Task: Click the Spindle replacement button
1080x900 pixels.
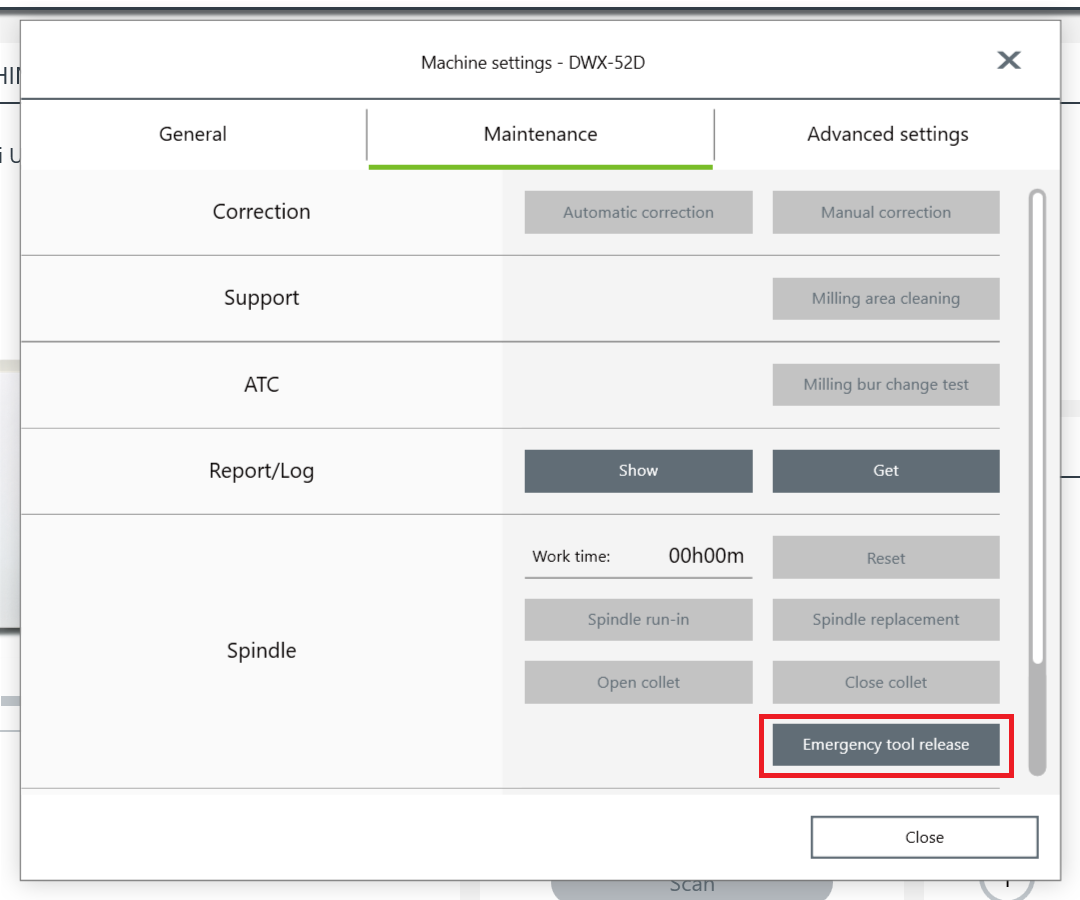Action: [x=886, y=620]
